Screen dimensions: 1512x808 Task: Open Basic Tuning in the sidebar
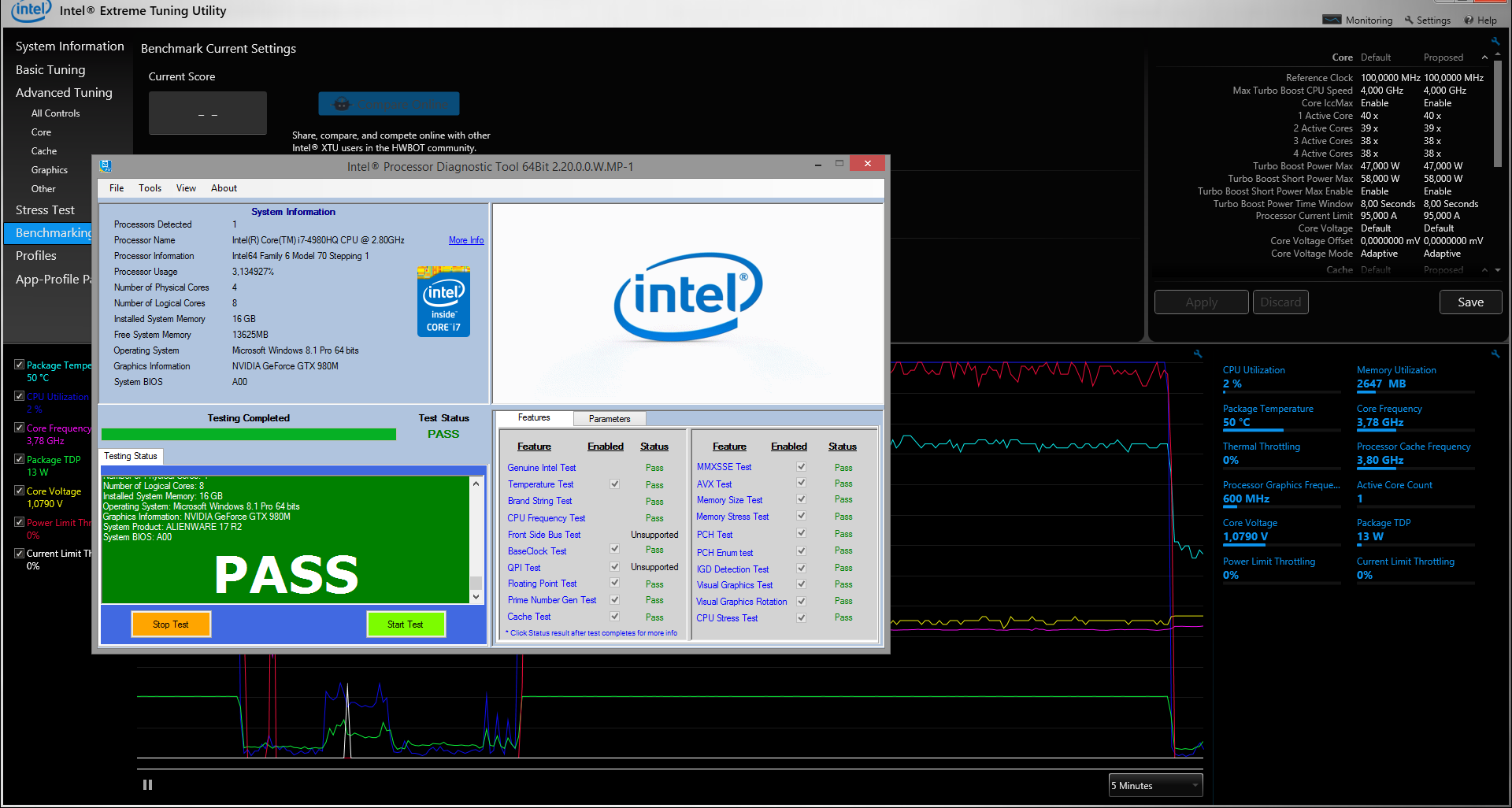click(x=50, y=70)
